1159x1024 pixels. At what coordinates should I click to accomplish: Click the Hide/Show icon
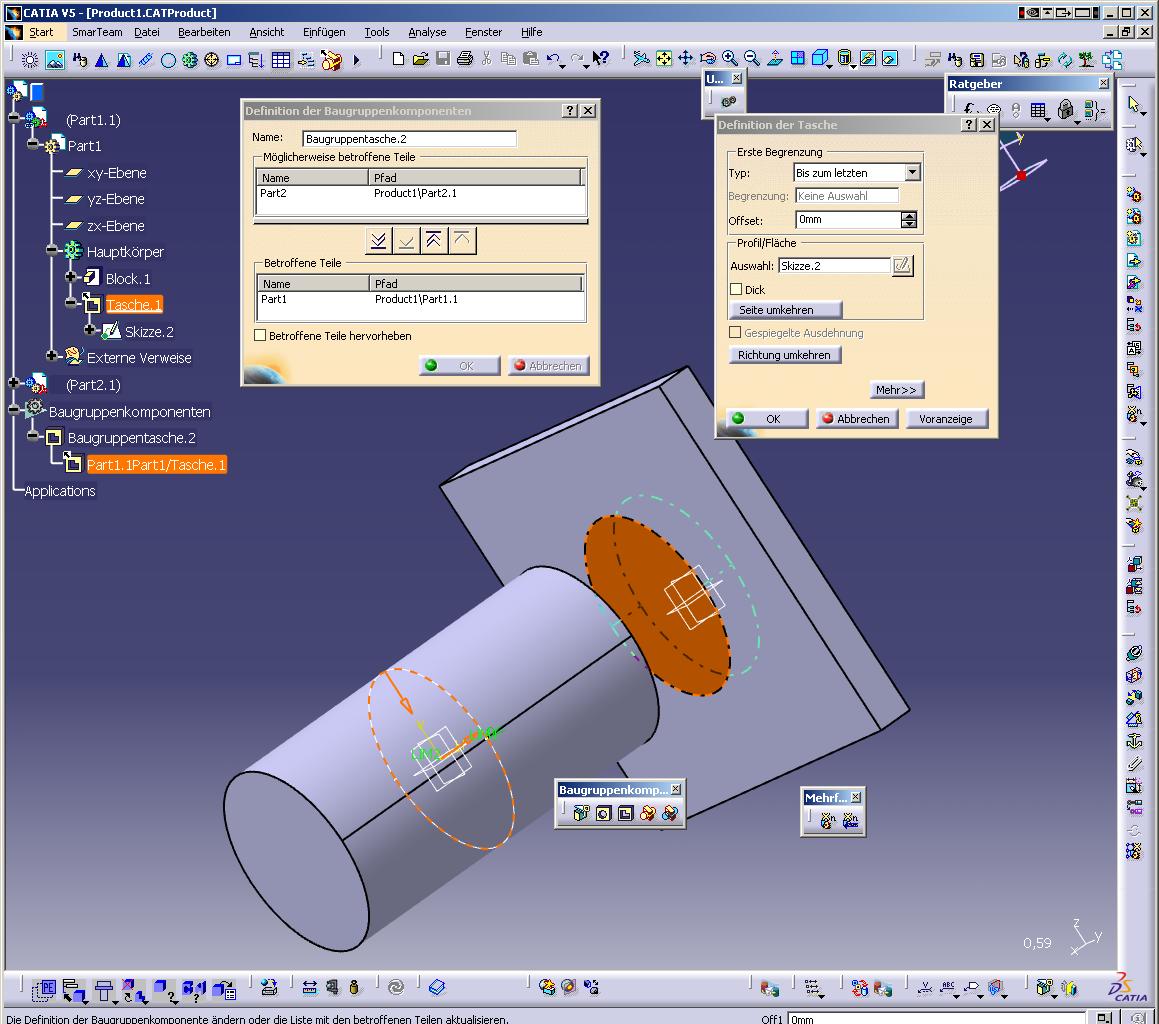869,59
